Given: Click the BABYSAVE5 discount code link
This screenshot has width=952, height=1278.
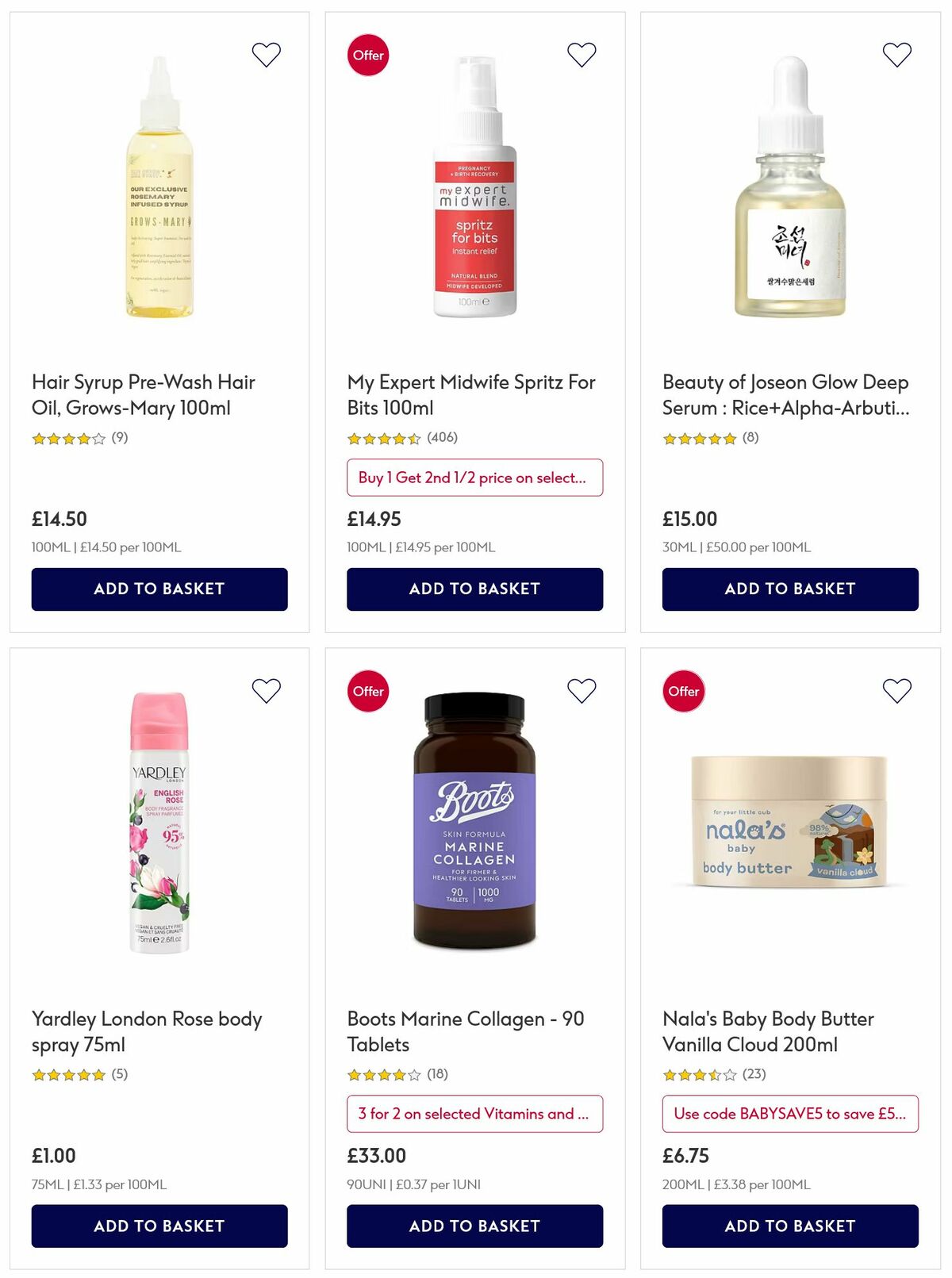Looking at the screenshot, I should click(789, 1114).
